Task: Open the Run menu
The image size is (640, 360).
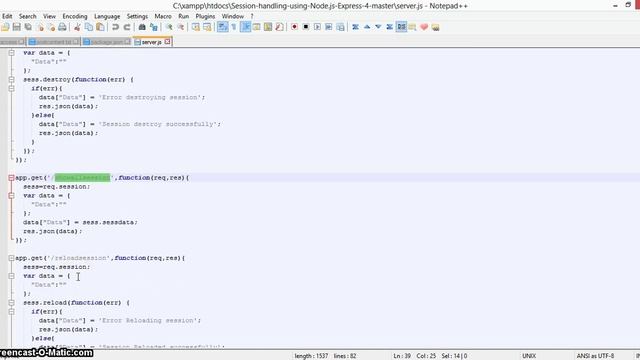Action: (184, 16)
